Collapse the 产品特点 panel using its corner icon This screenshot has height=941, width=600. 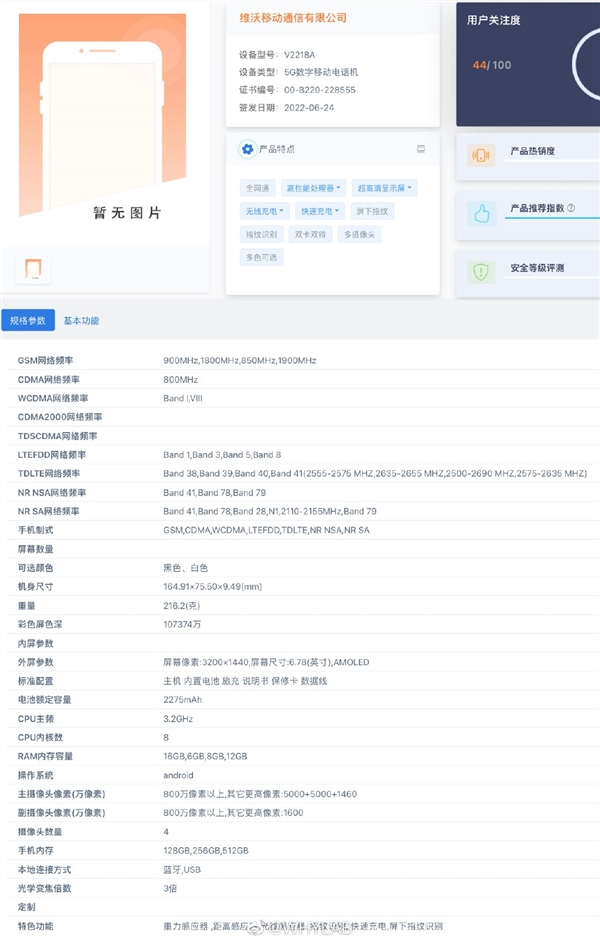tap(421, 149)
